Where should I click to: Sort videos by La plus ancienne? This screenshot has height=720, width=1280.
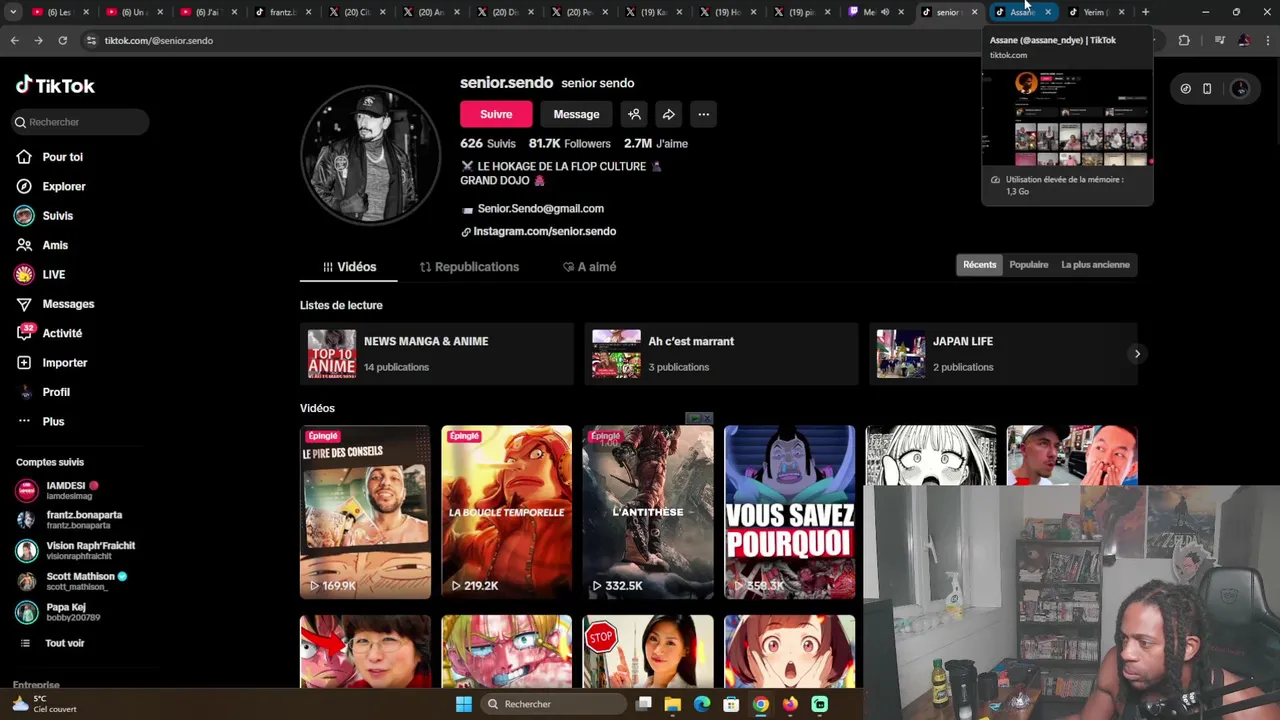[x=1095, y=265]
